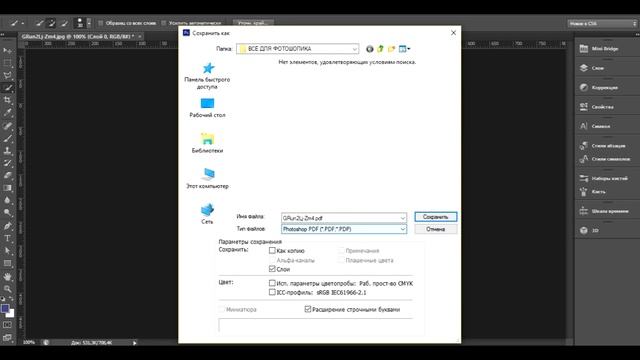Open the 'Свойства' panel
Viewport: 640px width, 360px height.
(x=597, y=107)
